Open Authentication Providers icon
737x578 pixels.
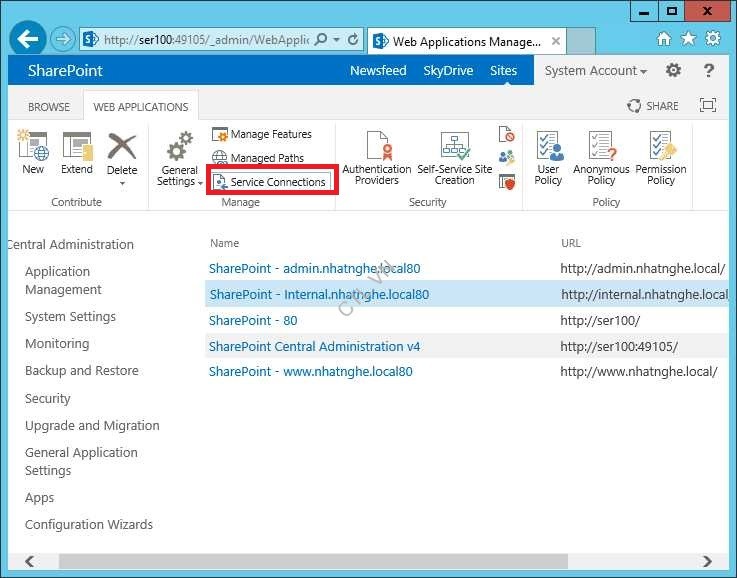pos(378,146)
